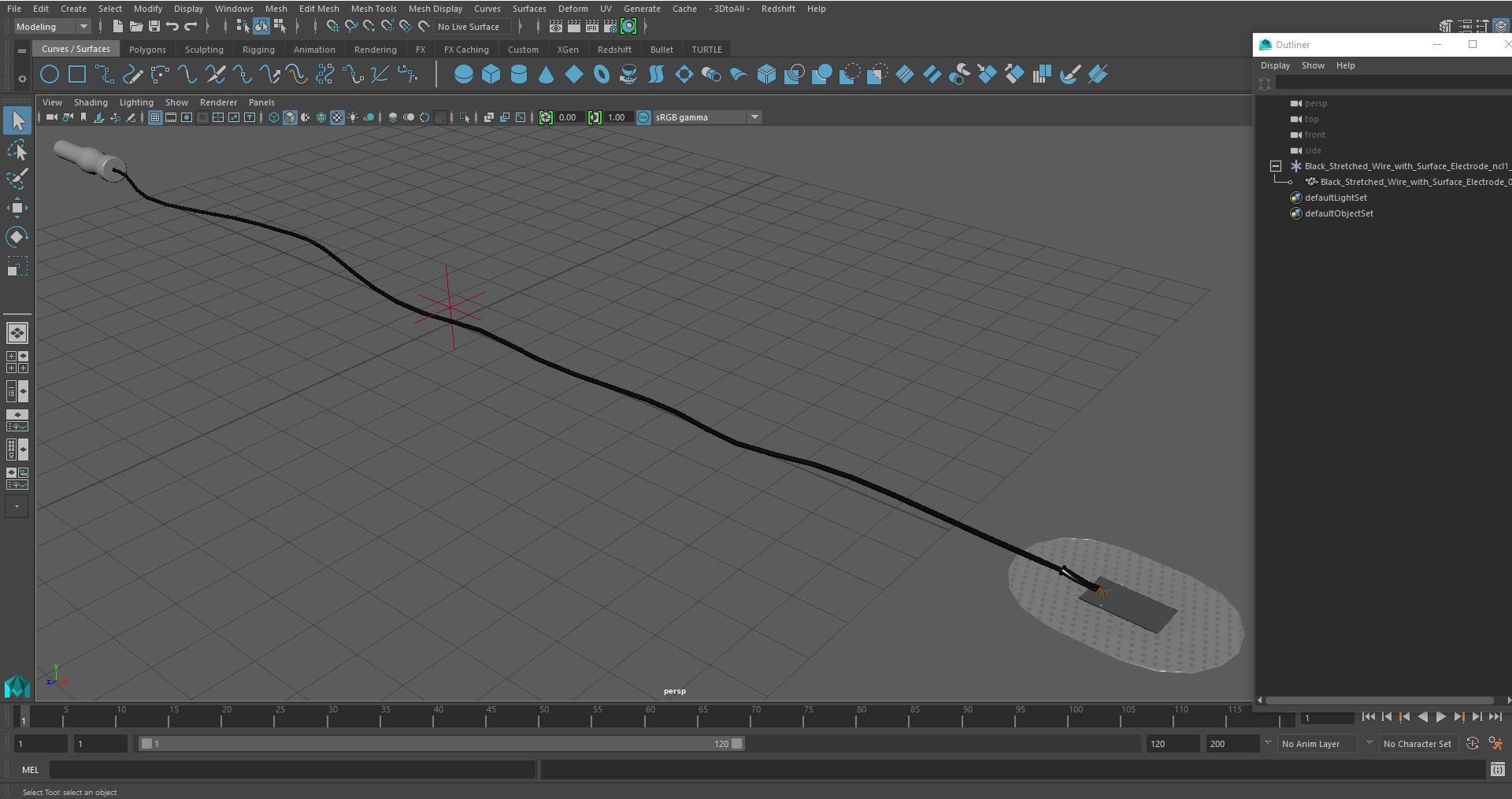1512x799 pixels.
Task: Click frame 60 on the time slider
Action: [650, 716]
